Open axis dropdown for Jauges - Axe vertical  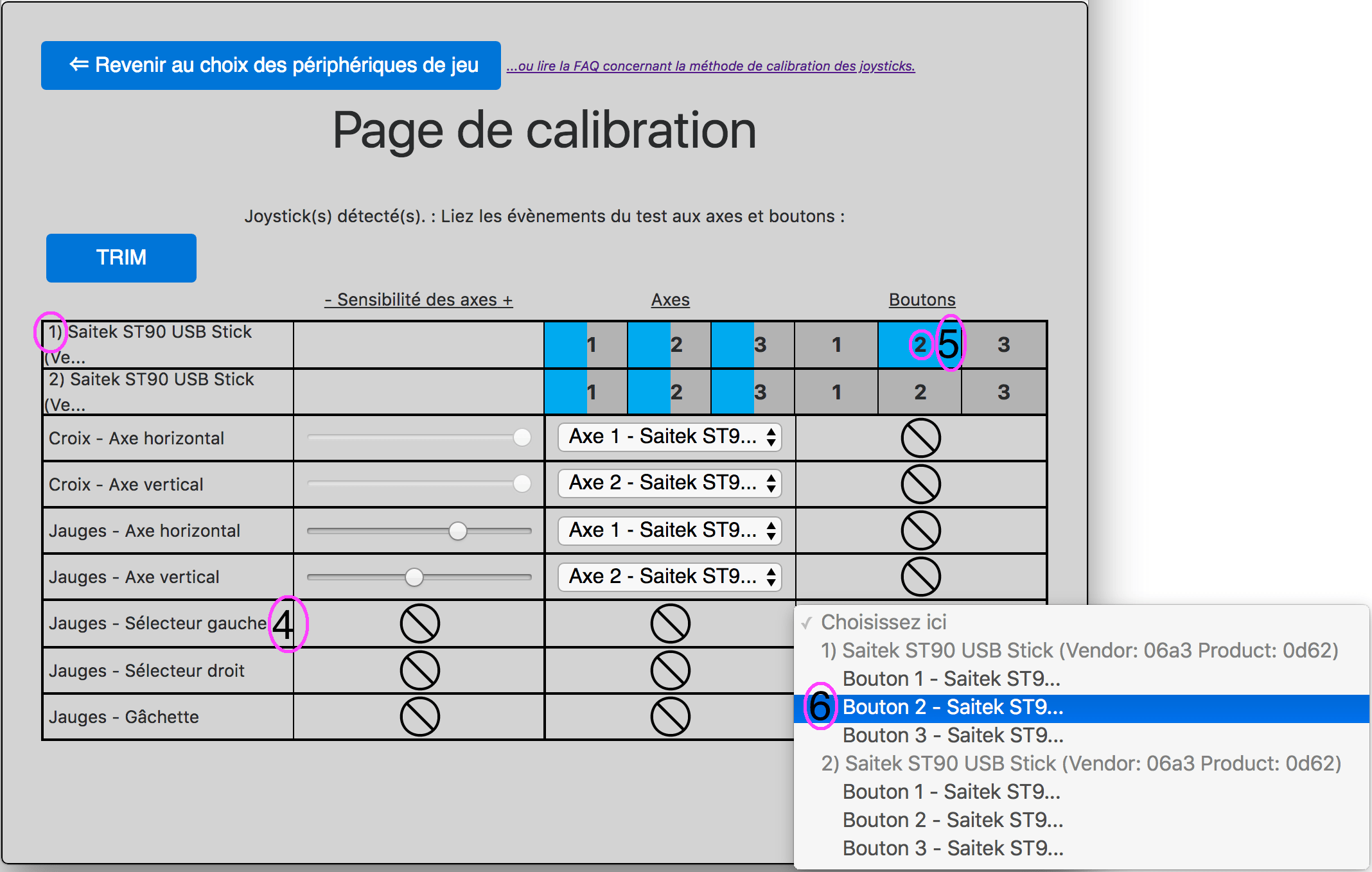pos(670,577)
